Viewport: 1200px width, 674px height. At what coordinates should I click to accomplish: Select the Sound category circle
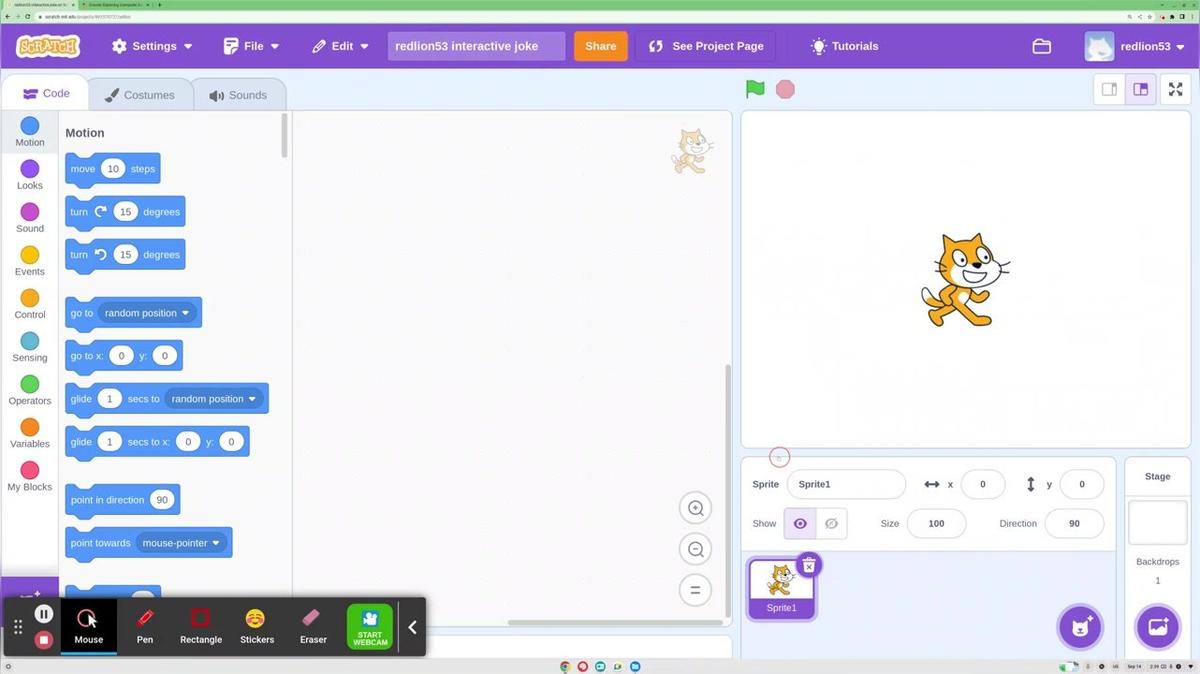30,211
